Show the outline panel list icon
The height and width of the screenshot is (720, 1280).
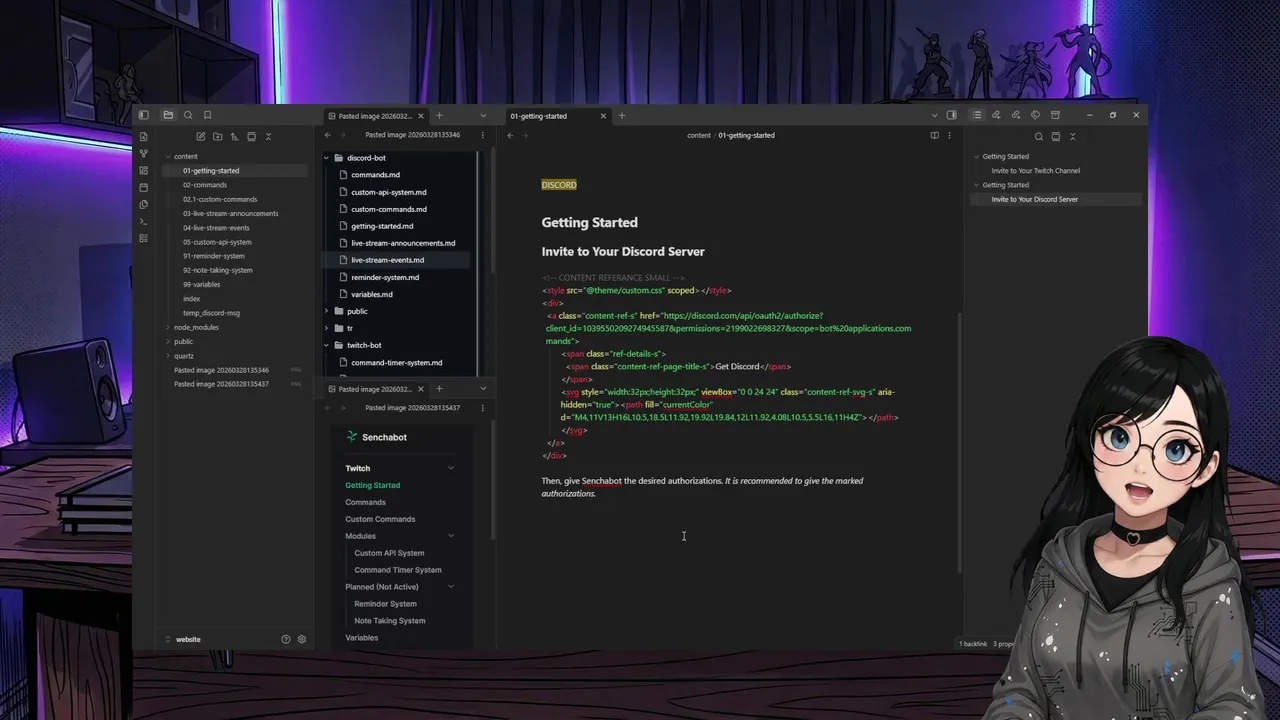977,115
